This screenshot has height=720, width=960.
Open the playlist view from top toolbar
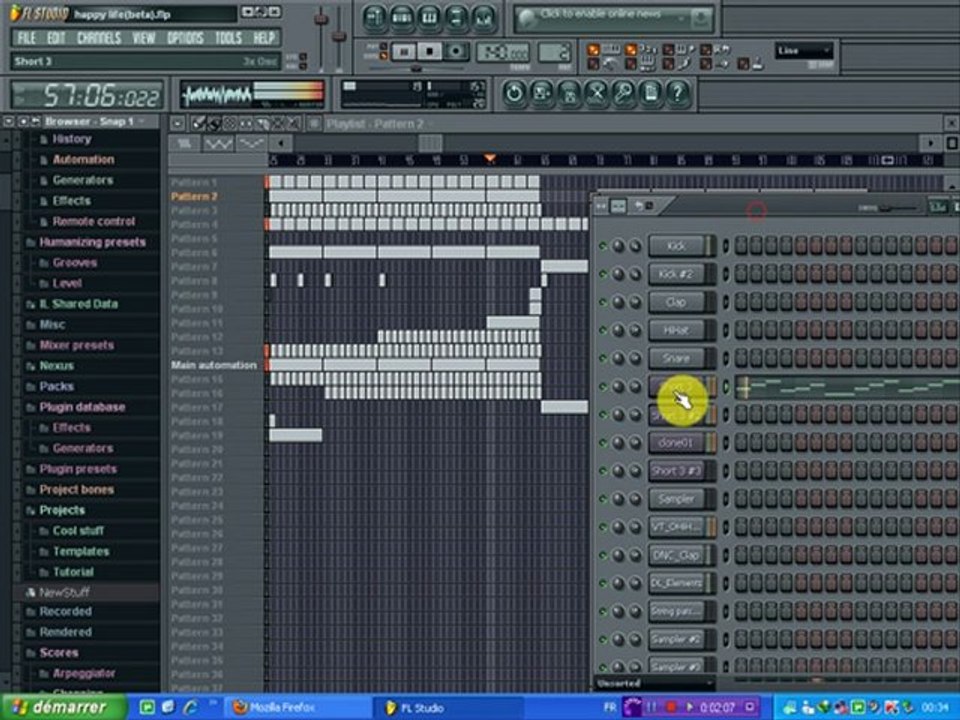coord(374,18)
